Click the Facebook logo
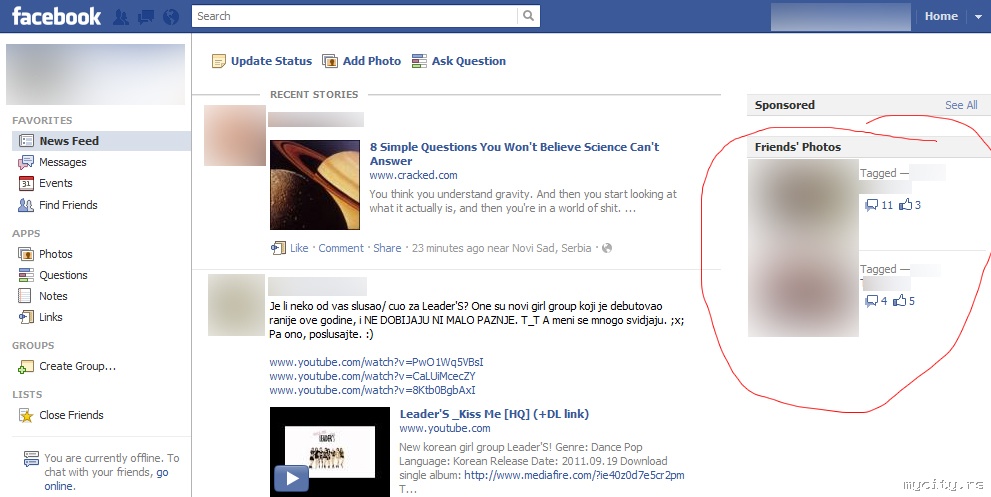Screen dimensions: 991x497 [56, 16]
